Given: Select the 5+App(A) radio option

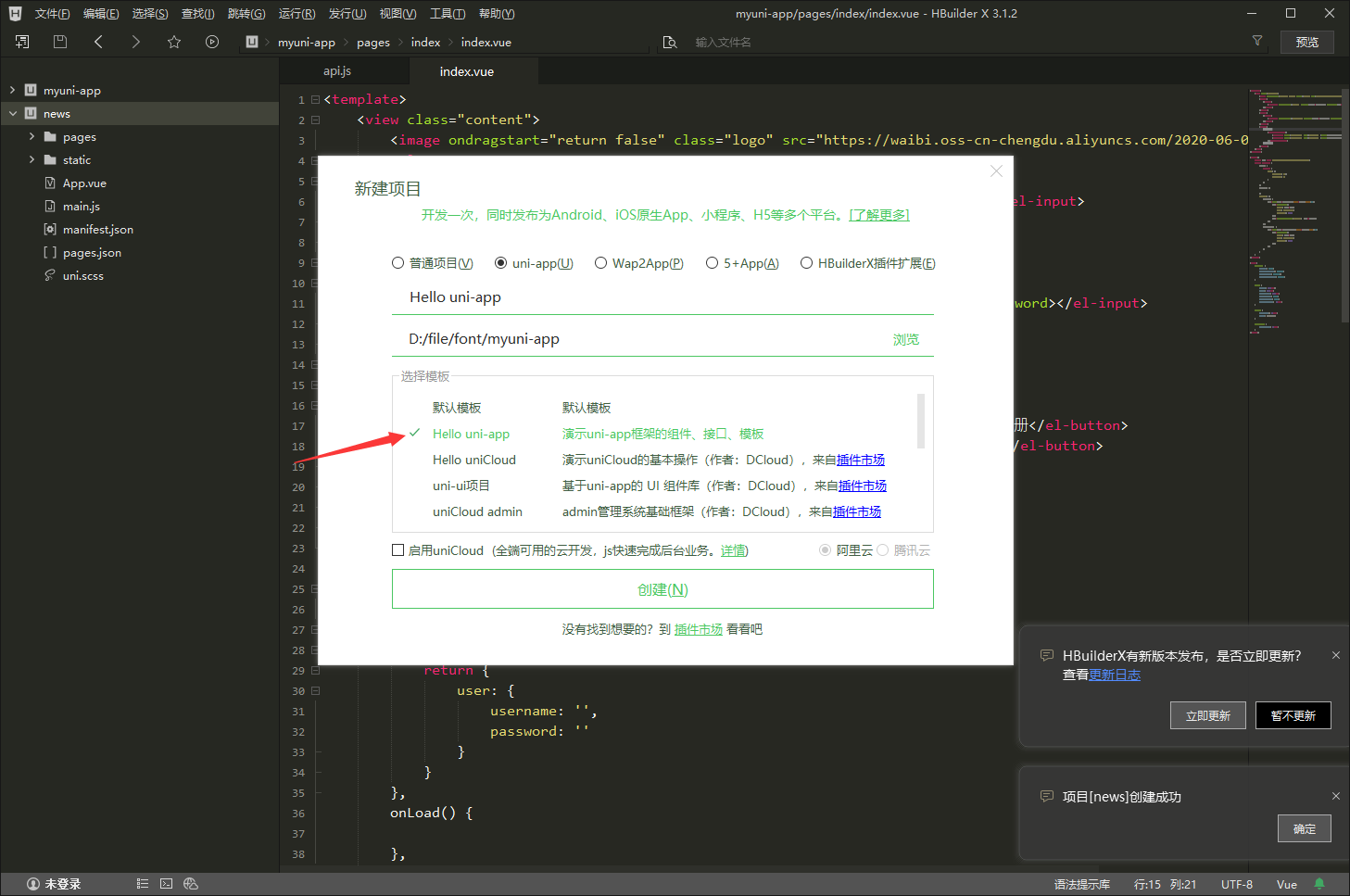Looking at the screenshot, I should (713, 263).
